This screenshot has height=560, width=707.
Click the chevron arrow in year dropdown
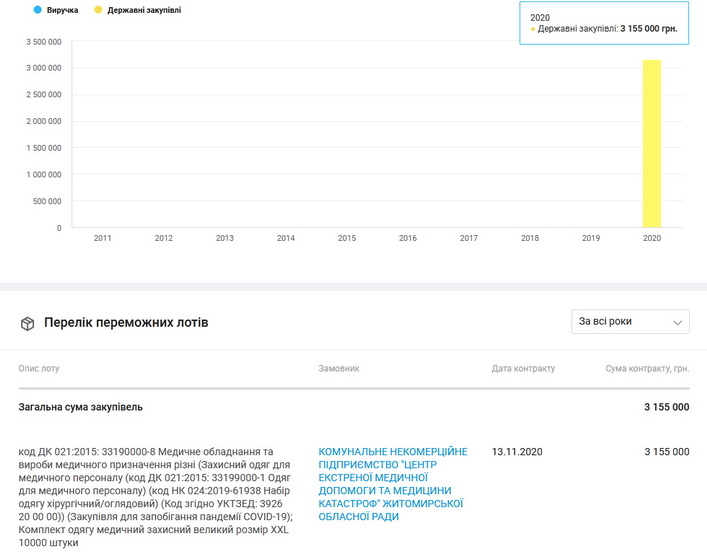(x=678, y=323)
